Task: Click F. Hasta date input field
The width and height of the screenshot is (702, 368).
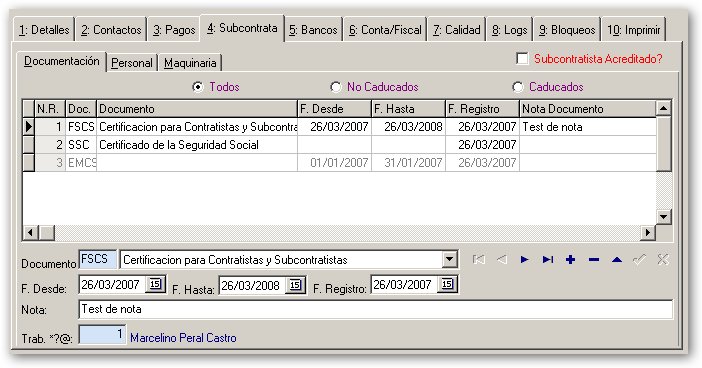Action: (253, 285)
